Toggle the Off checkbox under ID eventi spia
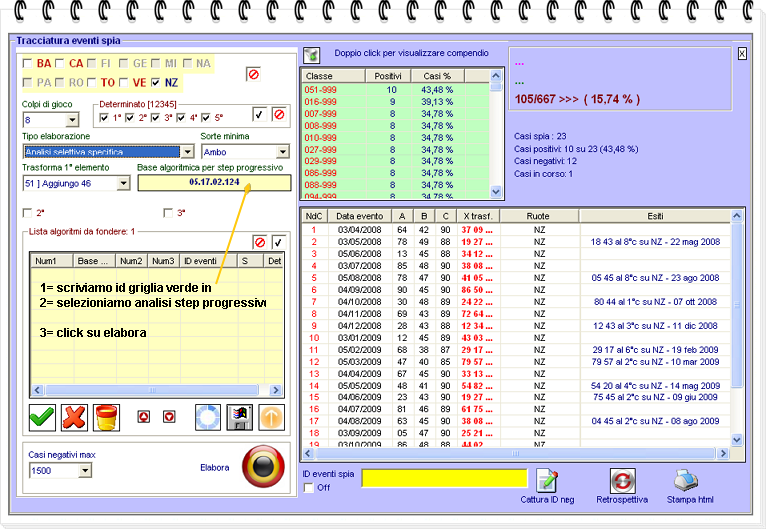 coord(309,487)
